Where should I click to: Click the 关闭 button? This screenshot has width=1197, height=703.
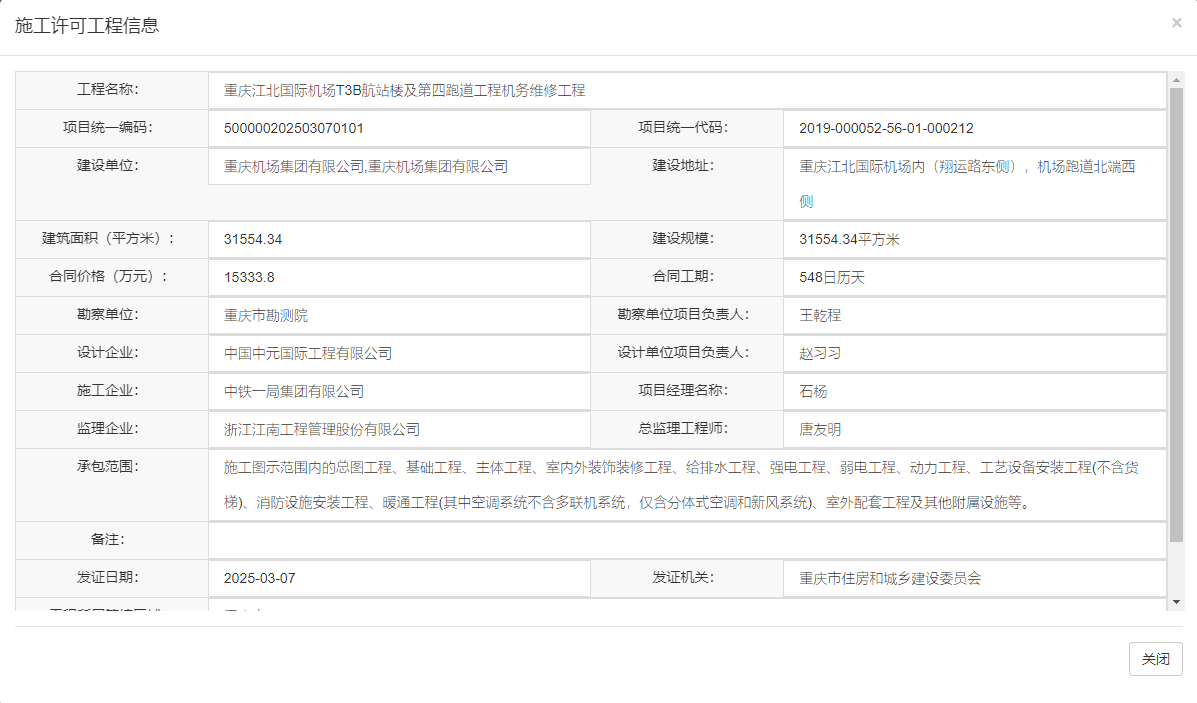tap(1155, 659)
